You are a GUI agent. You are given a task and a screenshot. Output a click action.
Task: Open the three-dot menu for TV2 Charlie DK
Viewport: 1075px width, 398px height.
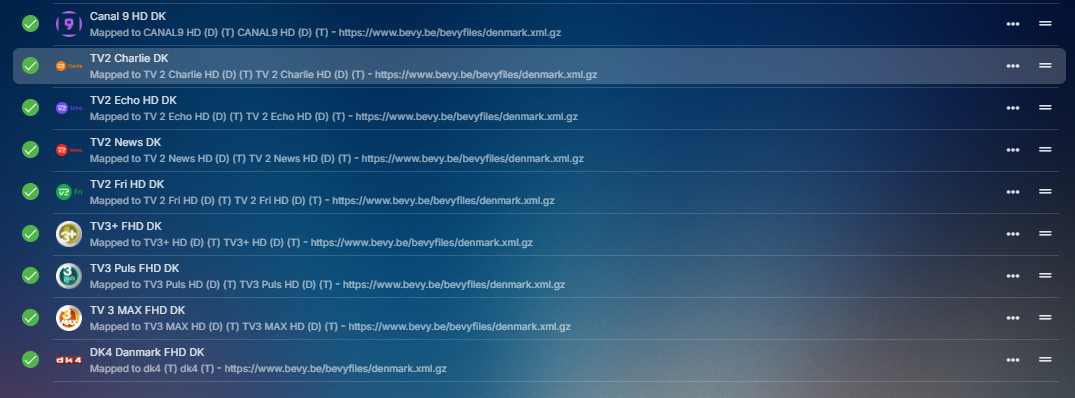[x=1013, y=66]
